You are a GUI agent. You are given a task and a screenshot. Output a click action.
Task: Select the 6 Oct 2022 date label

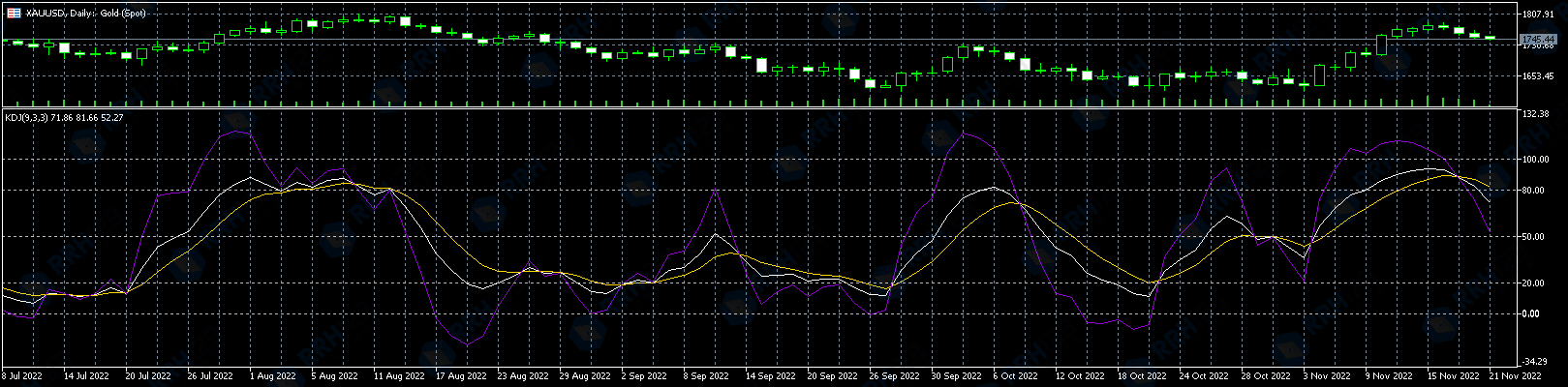coord(1015,375)
